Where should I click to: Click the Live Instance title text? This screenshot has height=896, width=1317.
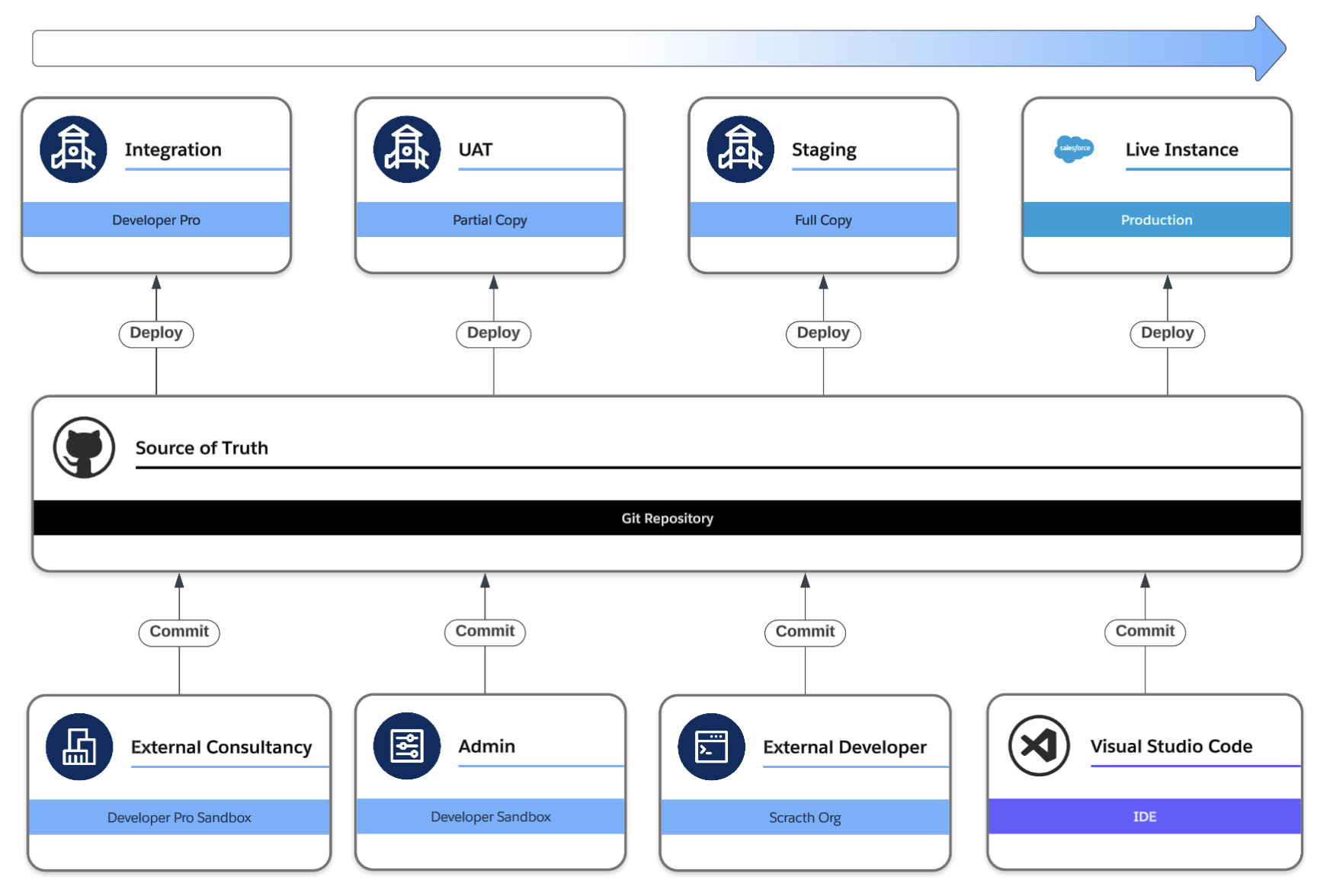click(1182, 149)
